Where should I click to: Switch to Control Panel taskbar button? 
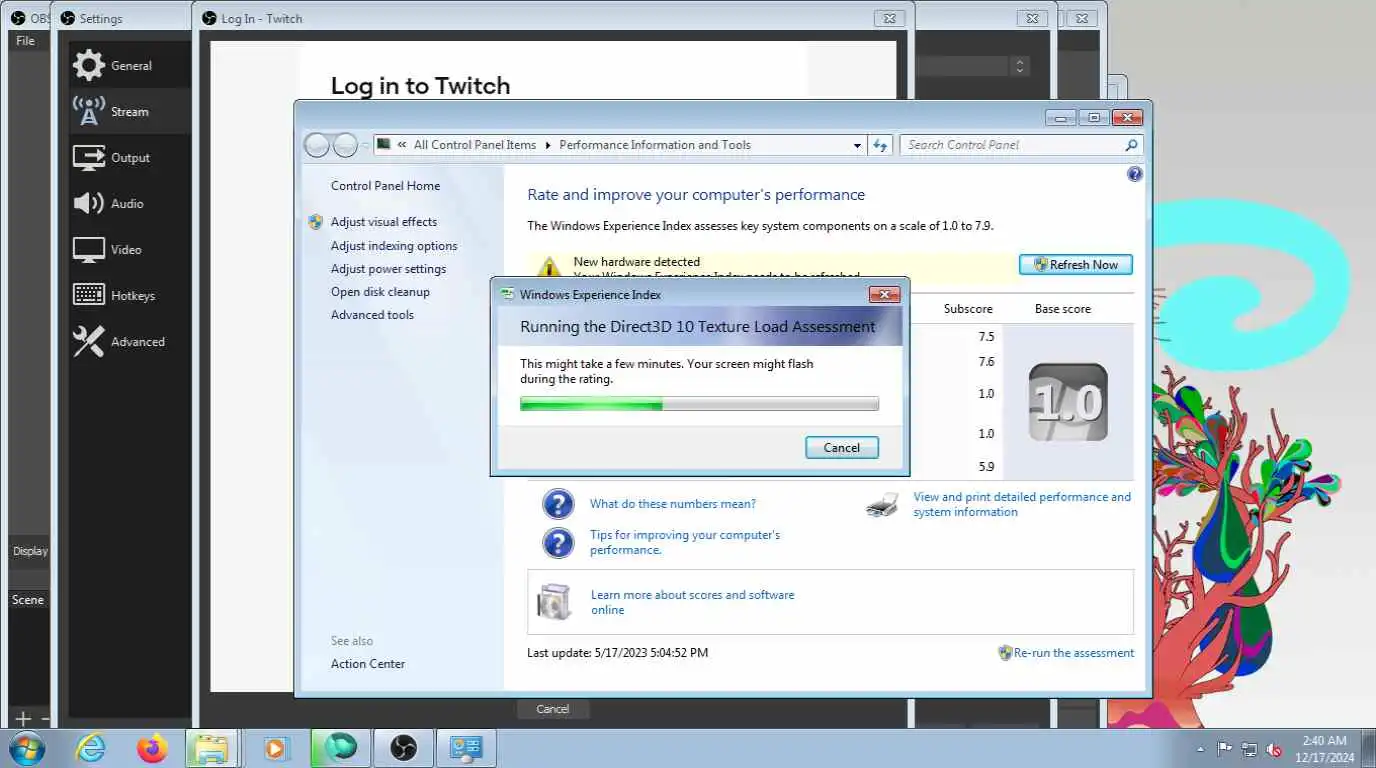(466, 748)
